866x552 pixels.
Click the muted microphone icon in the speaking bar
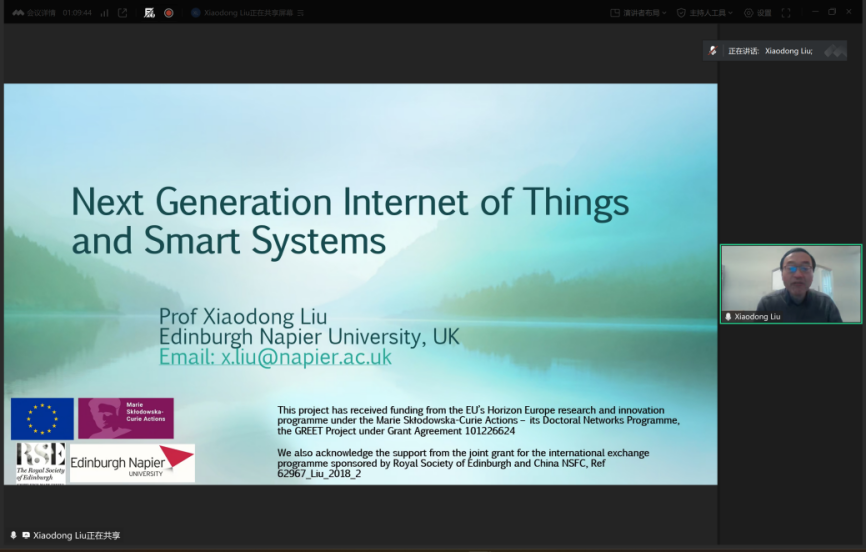(713, 50)
